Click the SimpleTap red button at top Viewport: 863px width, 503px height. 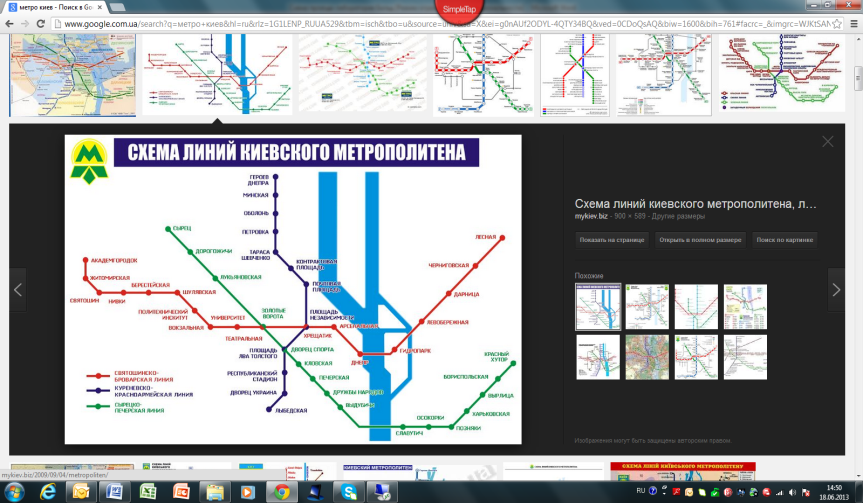pyautogui.click(x=459, y=11)
